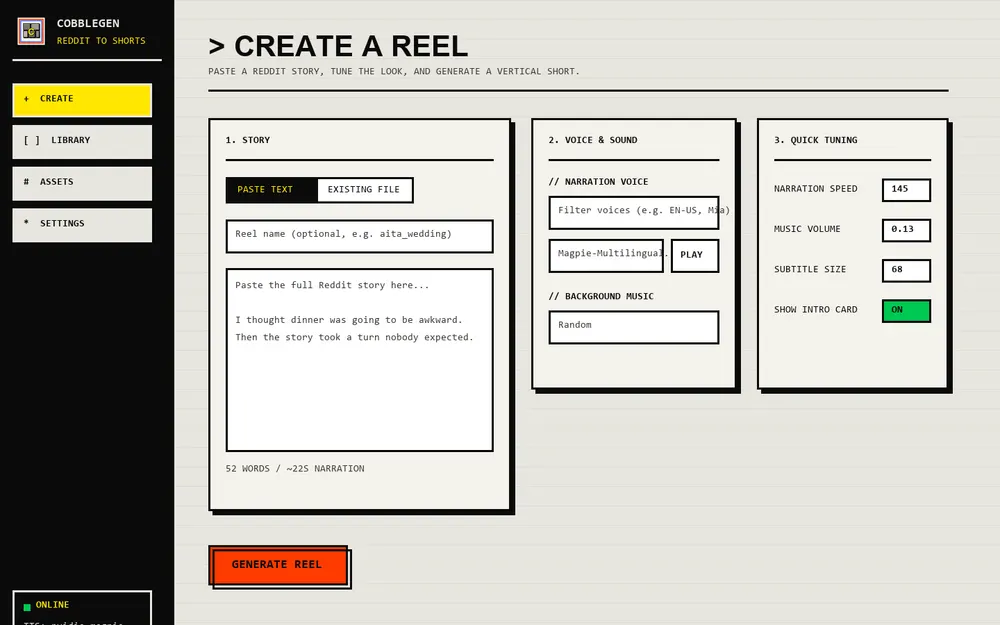Click the Show Intro Card label
This screenshot has width=1000, height=625.
[x=816, y=310]
